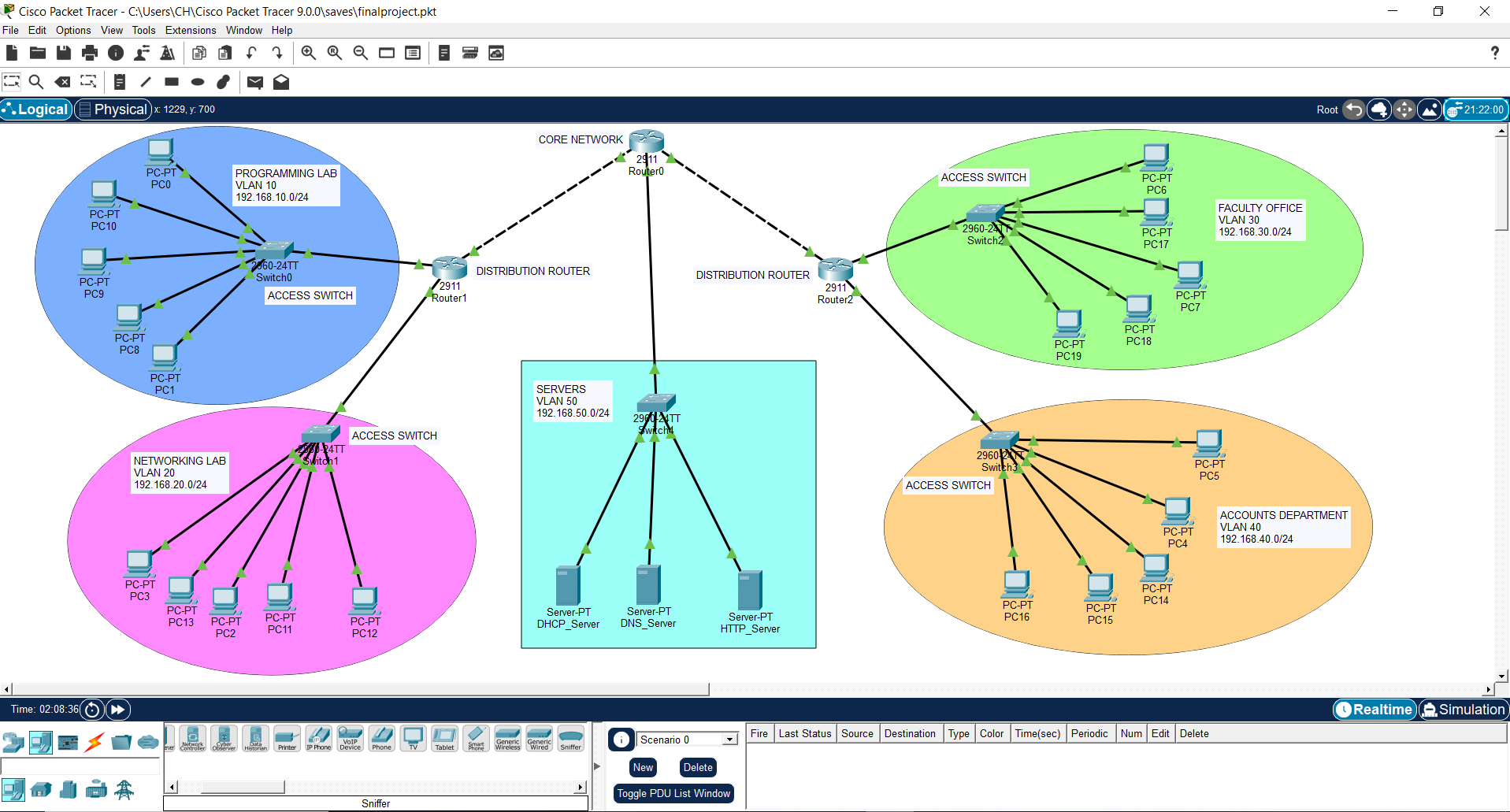This screenshot has width=1510, height=812.
Task: Click the Delete scenario button
Action: coord(698,767)
